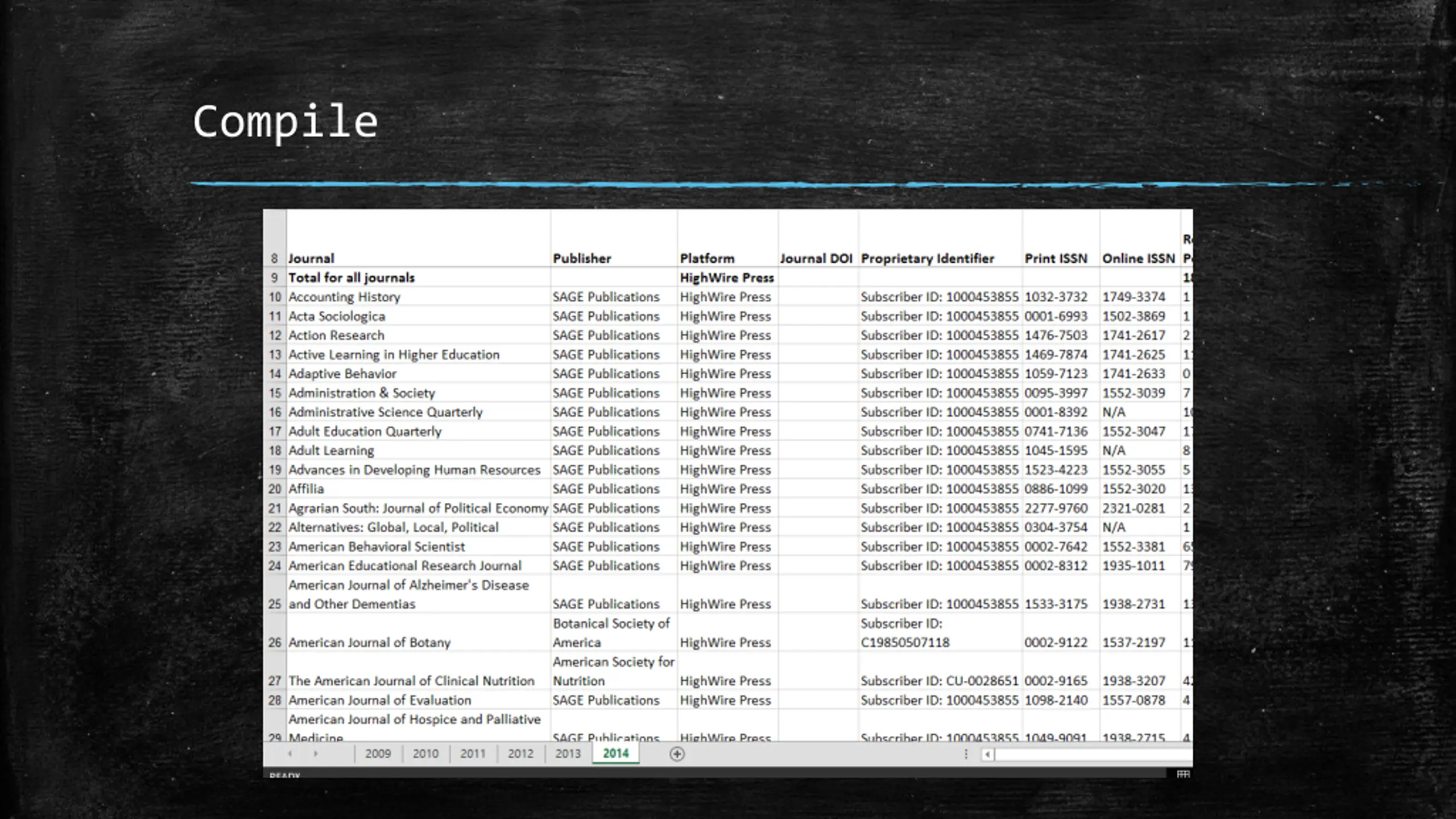The width and height of the screenshot is (1456, 819).
Task: Click Print ISSN 1032-3732 cell
Action: click(x=1061, y=297)
